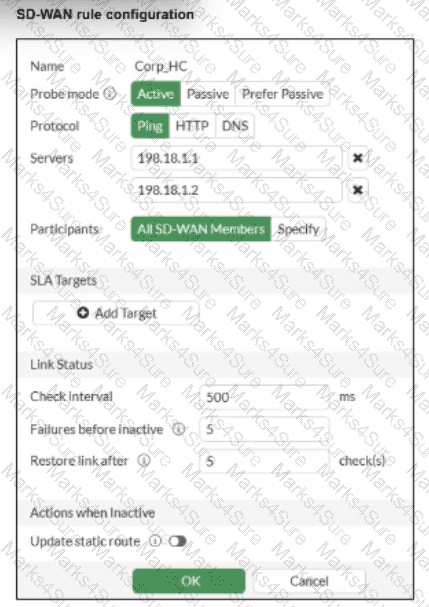The height and width of the screenshot is (607, 429).
Task: Click Failures before inactive info icon
Action: click(x=178, y=429)
